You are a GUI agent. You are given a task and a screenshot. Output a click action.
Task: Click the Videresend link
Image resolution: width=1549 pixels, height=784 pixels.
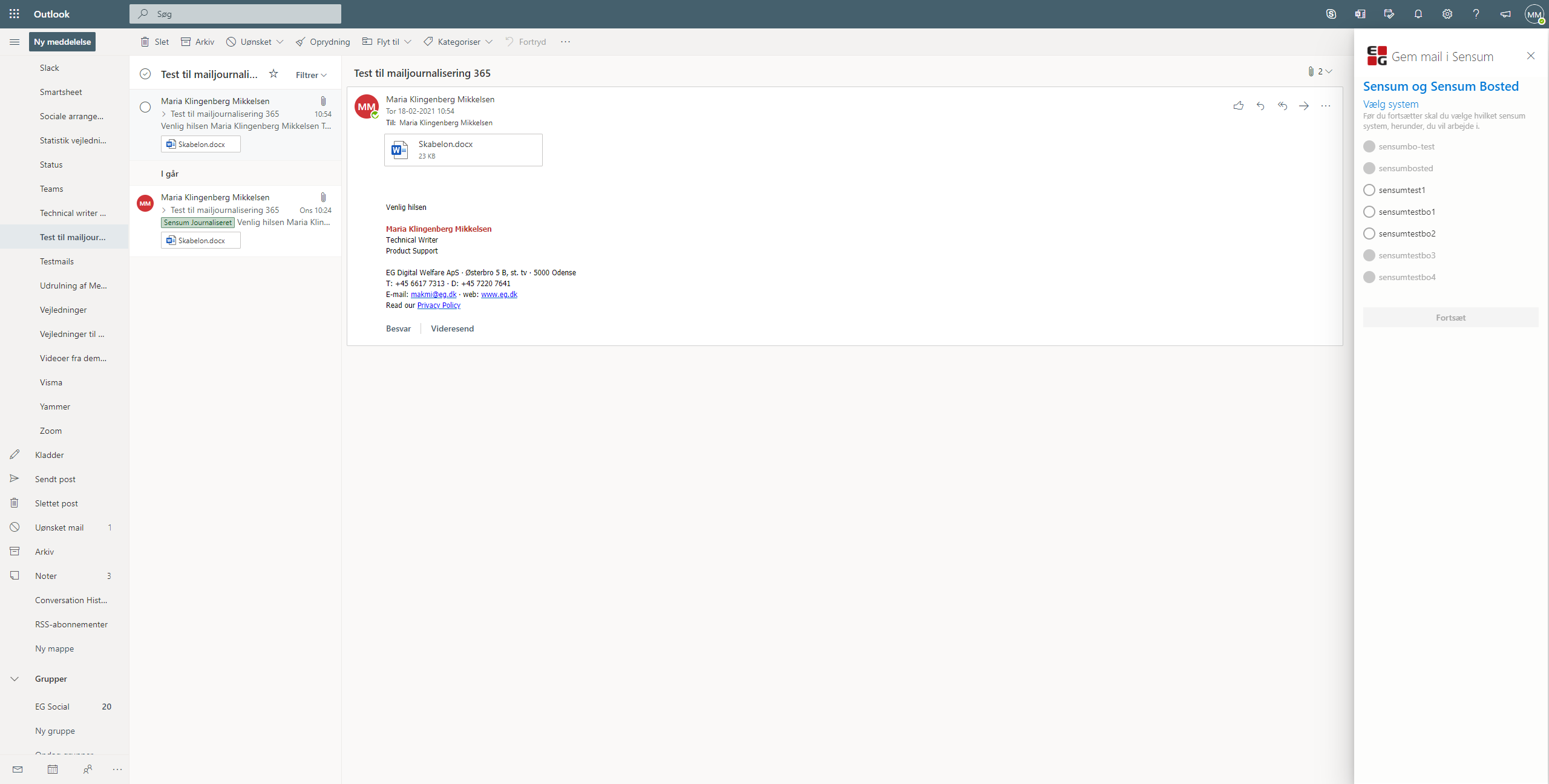(452, 328)
